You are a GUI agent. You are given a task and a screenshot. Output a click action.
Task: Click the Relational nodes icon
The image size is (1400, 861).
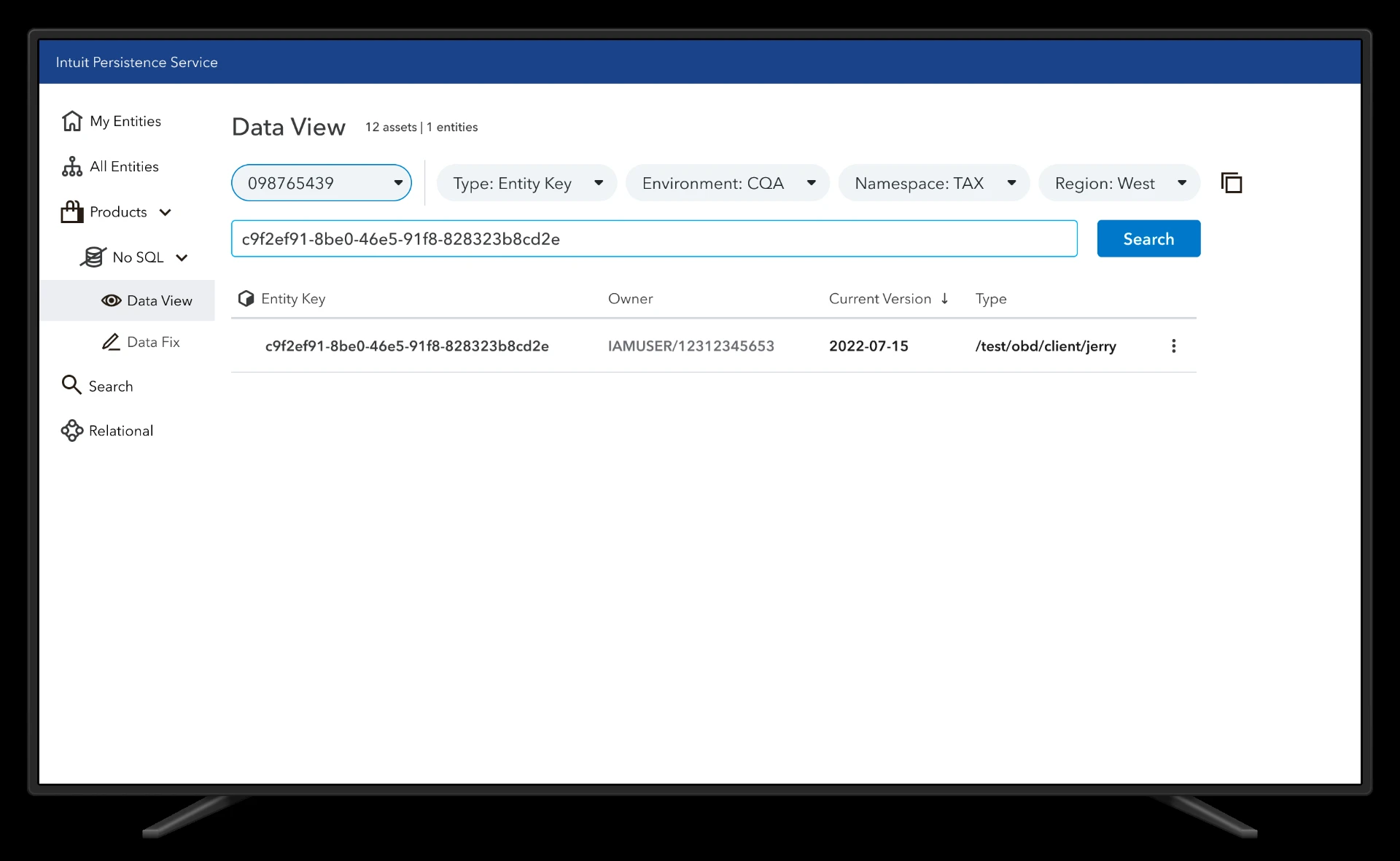[x=72, y=431]
